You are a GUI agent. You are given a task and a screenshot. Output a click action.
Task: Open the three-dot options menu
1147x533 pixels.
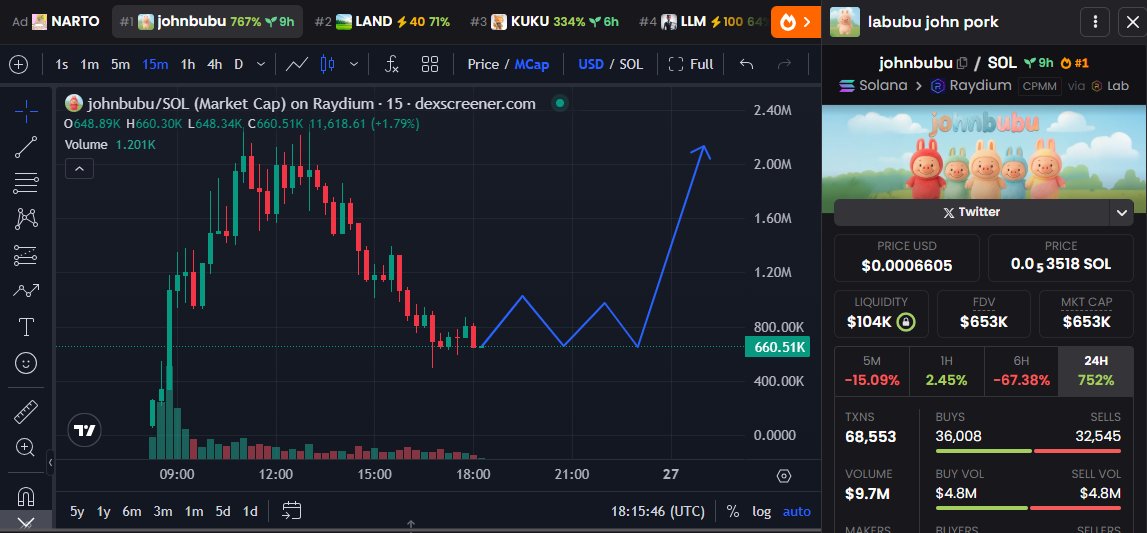tap(1095, 22)
